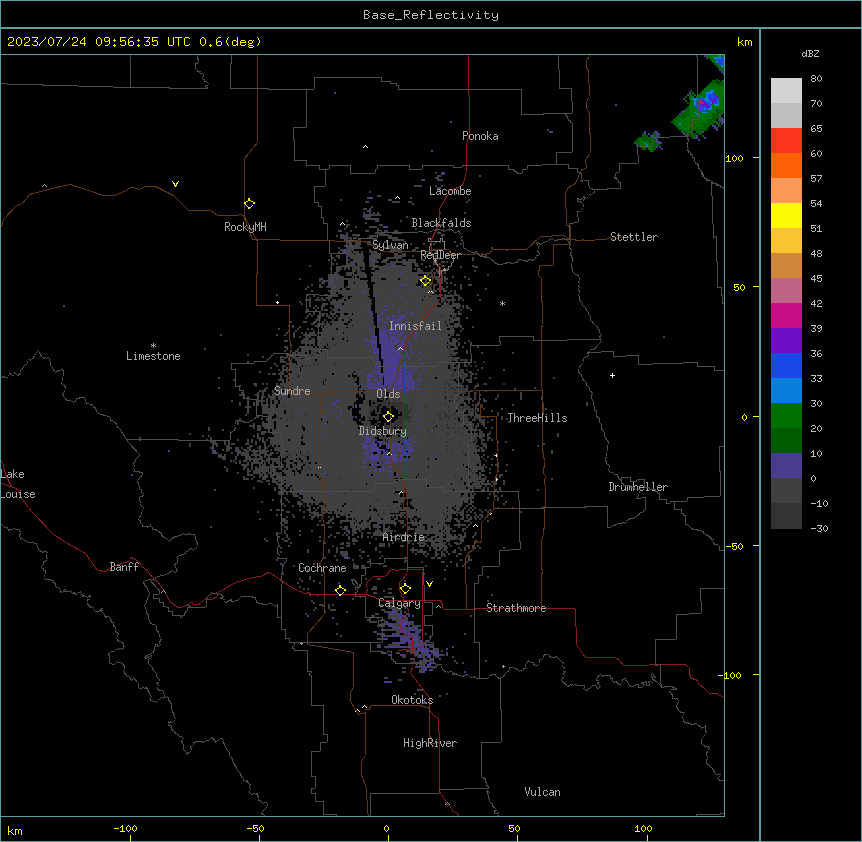
Task: Click the km unit label at bottom left
Action: pyautogui.click(x=15, y=830)
